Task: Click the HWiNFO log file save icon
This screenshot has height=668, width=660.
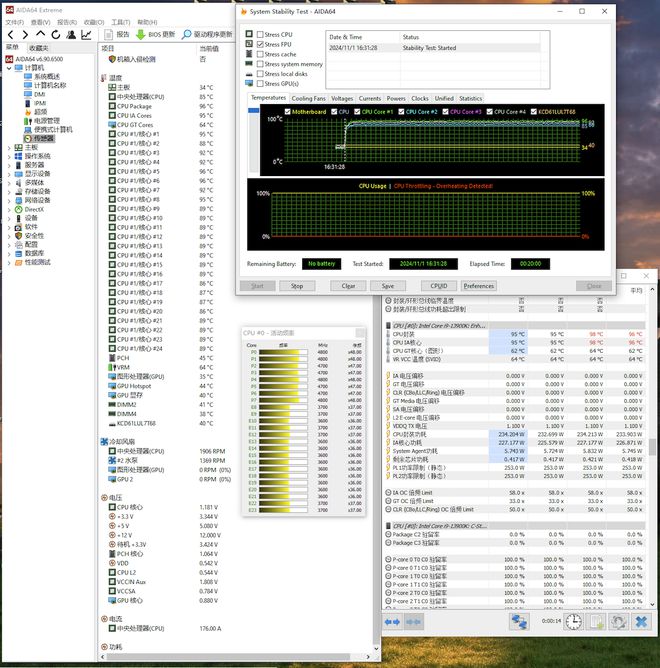Action: coord(597,622)
